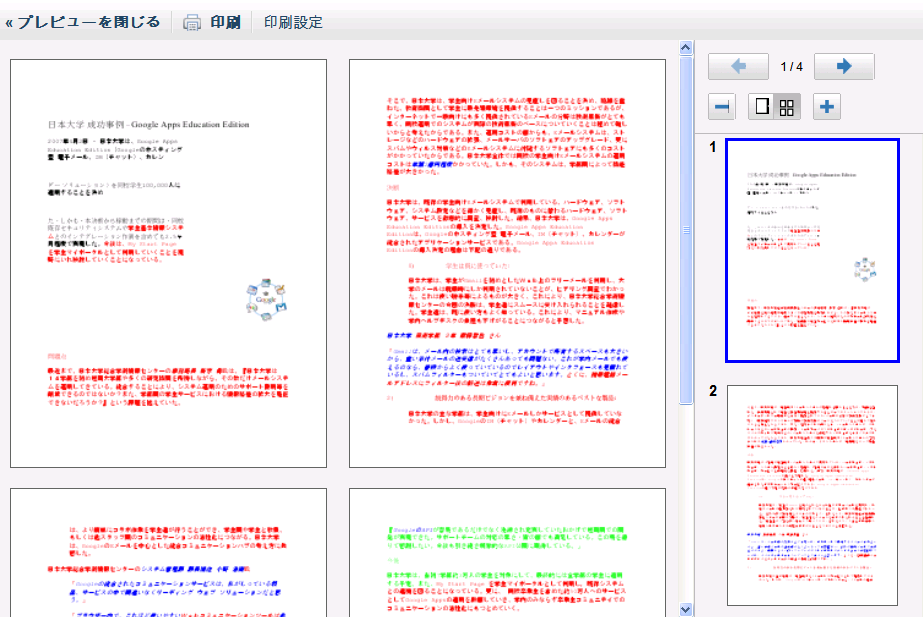The image size is (923, 617).
Task: Switch to multi-page grid view
Action: 787,107
